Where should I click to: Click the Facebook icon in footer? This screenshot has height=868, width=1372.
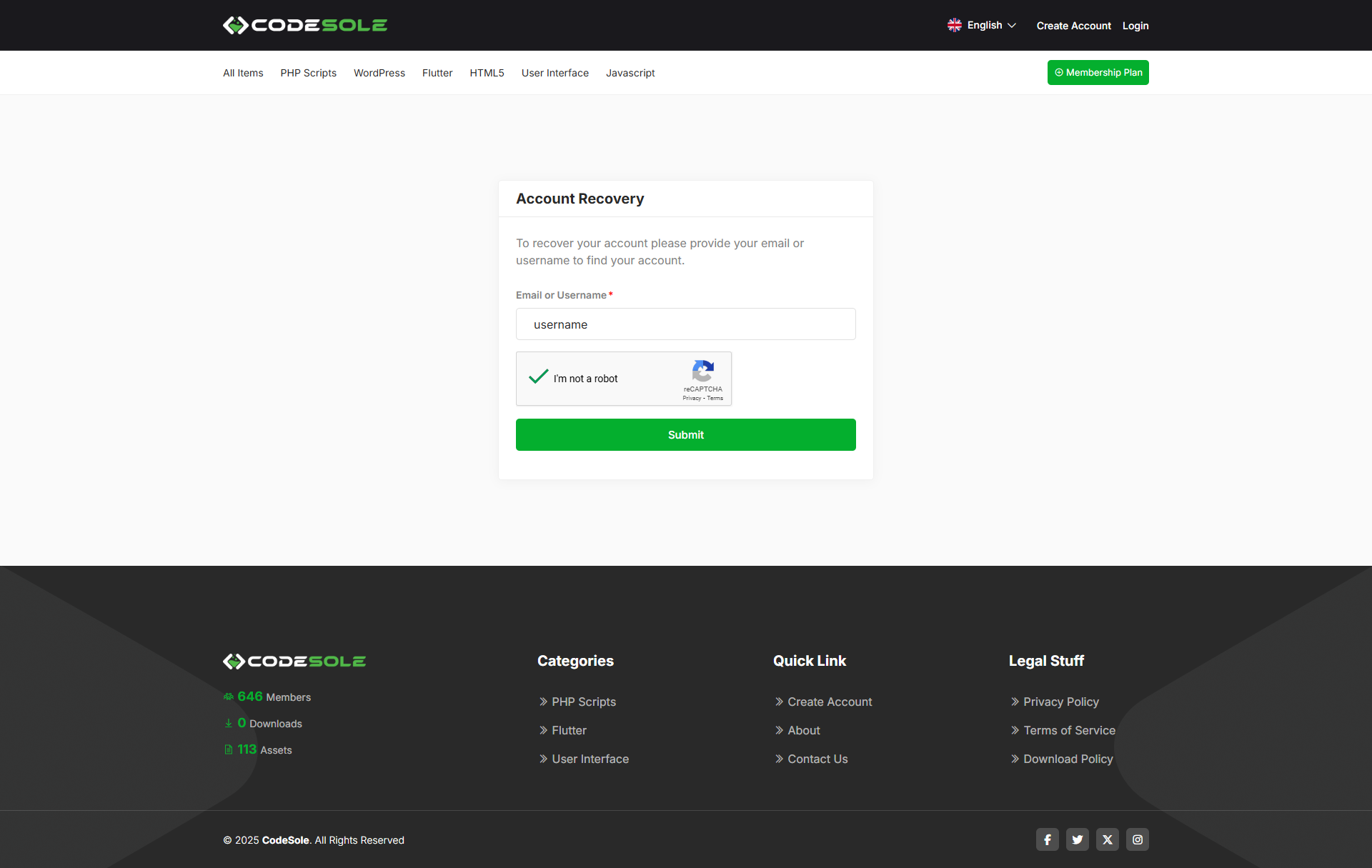(1047, 839)
